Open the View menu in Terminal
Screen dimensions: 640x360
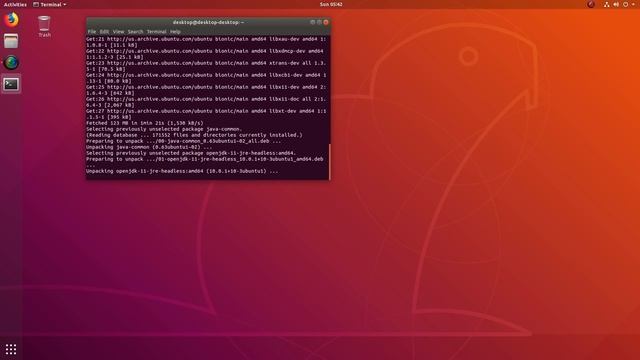pyautogui.click(x=118, y=31)
